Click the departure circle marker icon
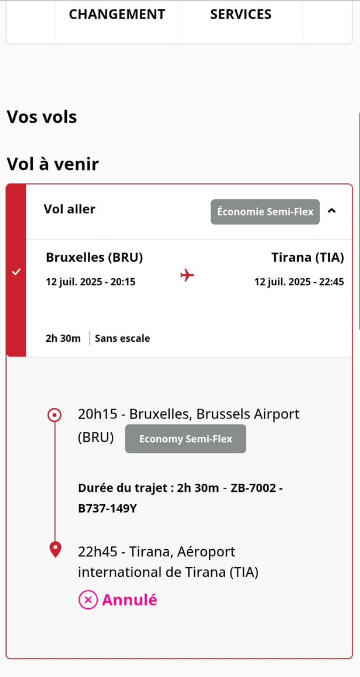The image size is (360, 677). pyautogui.click(x=54, y=415)
